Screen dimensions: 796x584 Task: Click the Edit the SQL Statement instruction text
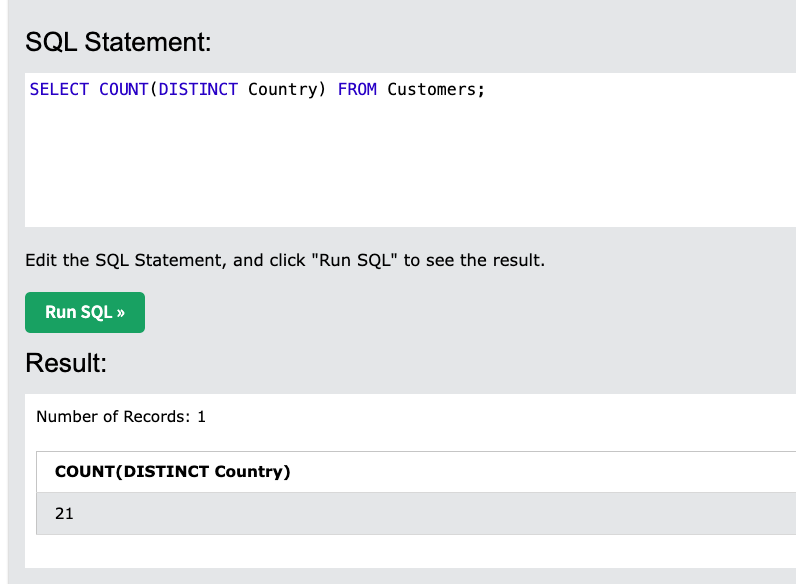pos(285,261)
